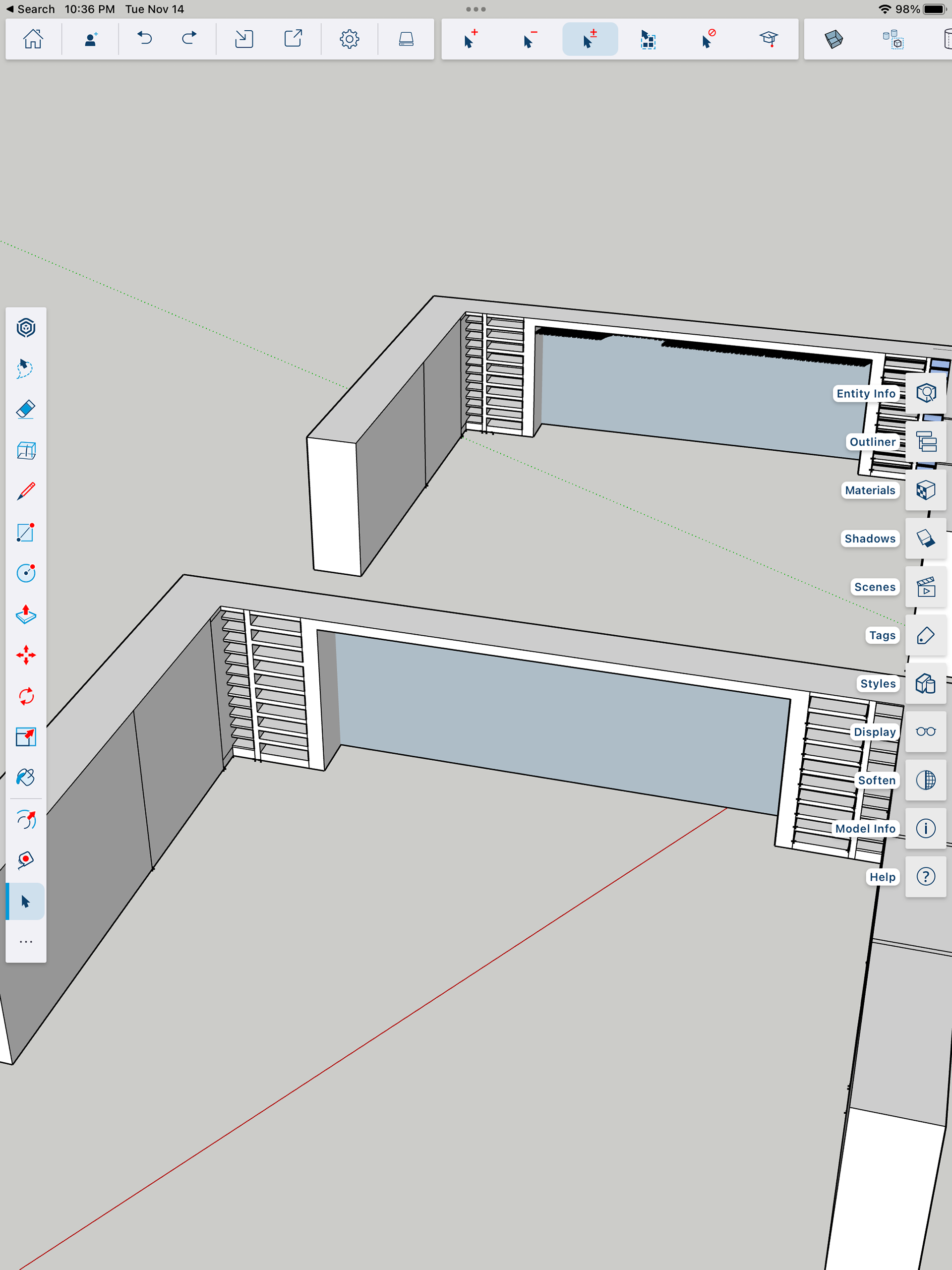Select the Pencil line tool
This screenshot has height=1270, width=952.
[x=26, y=491]
